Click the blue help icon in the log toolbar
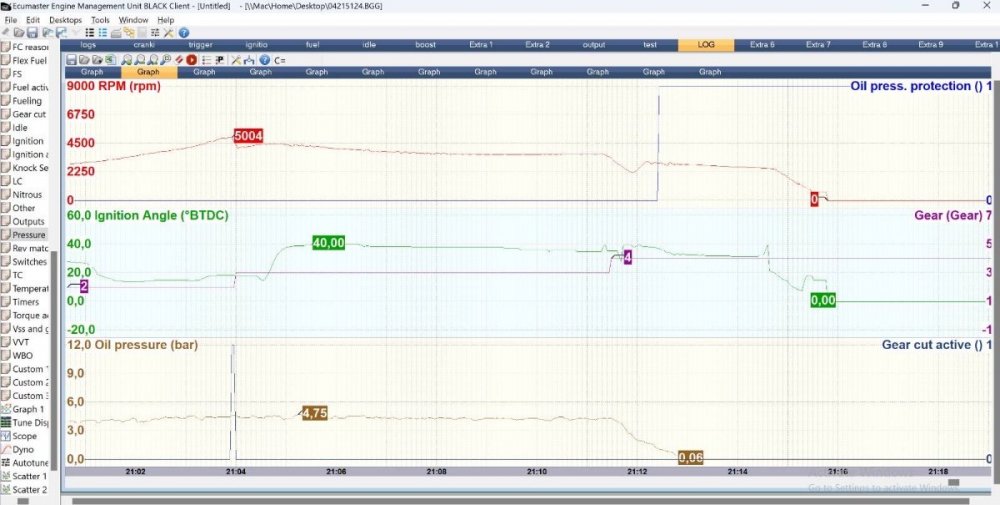 pos(263,60)
